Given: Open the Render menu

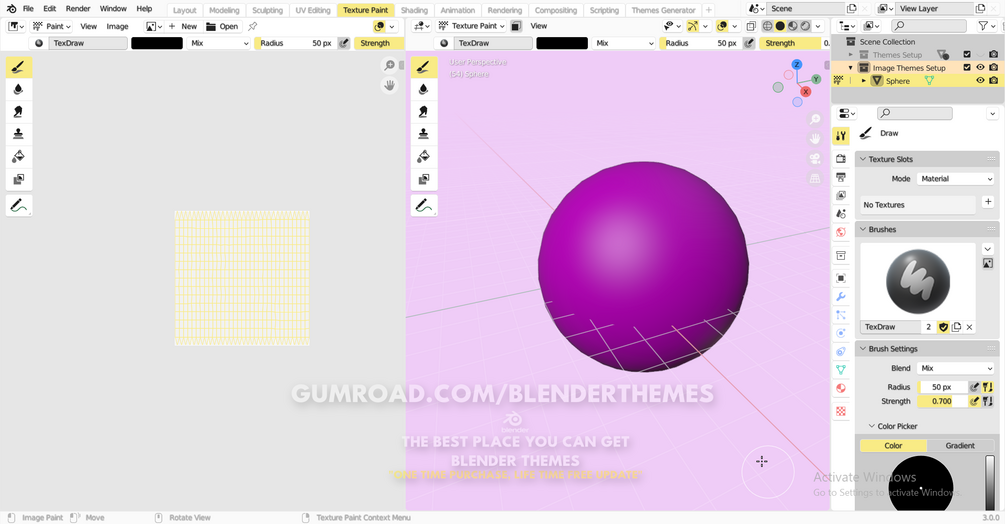Looking at the screenshot, I should (x=78, y=9).
